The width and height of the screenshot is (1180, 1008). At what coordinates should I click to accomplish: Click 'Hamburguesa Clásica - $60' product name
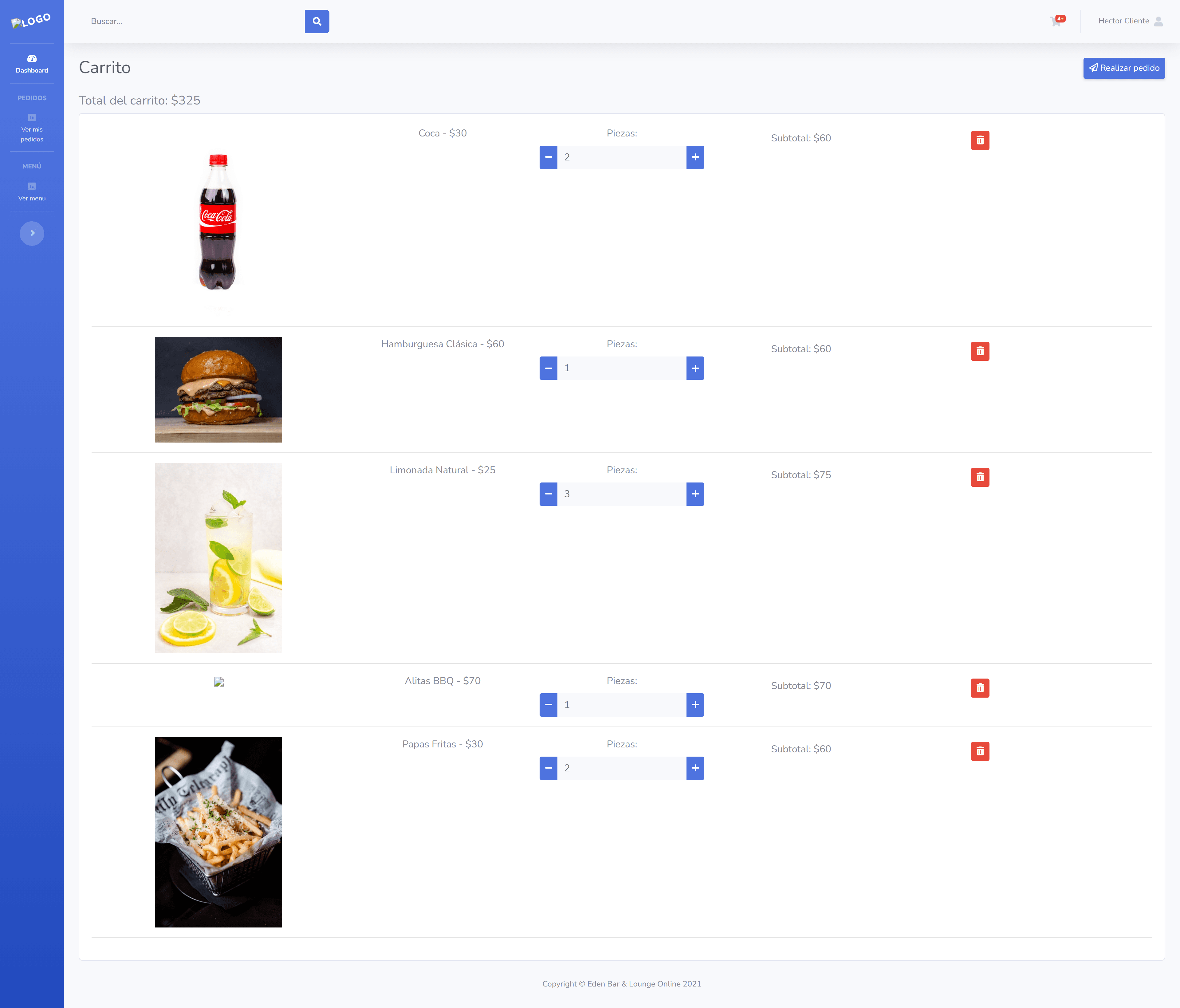point(442,344)
